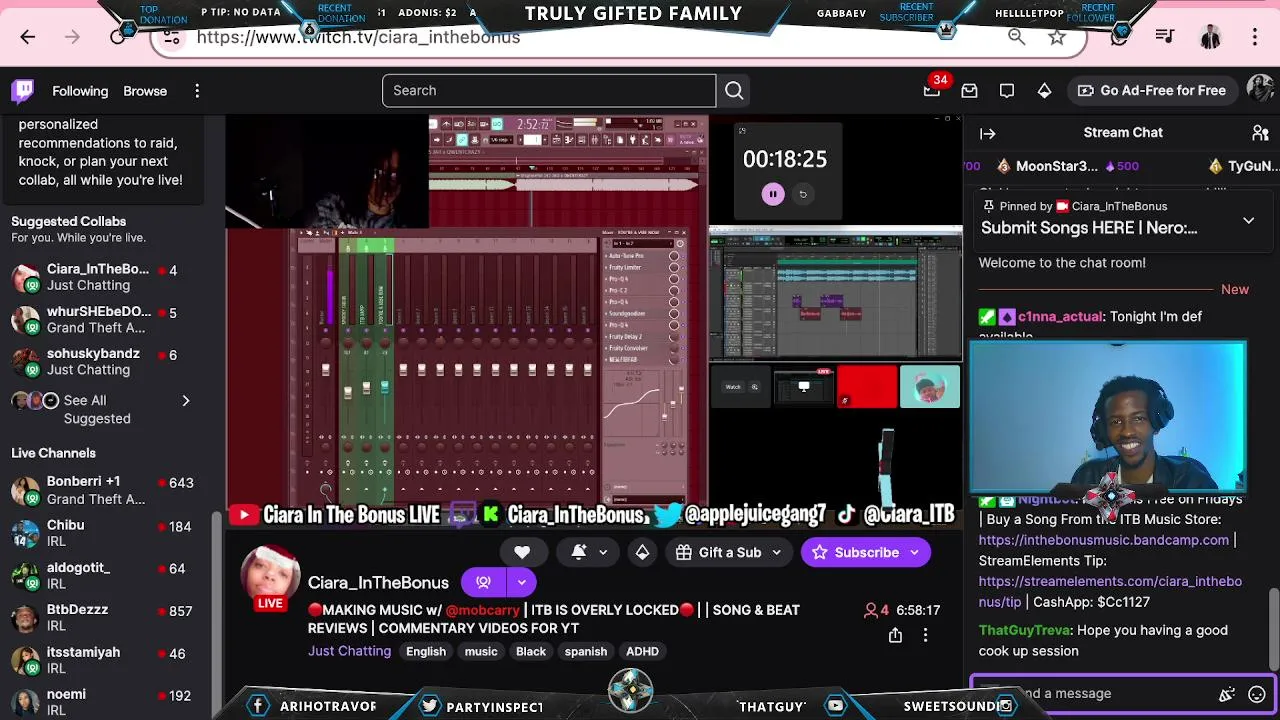1280x720 pixels.
Task: Open Chibu live channel
Action: point(100,533)
